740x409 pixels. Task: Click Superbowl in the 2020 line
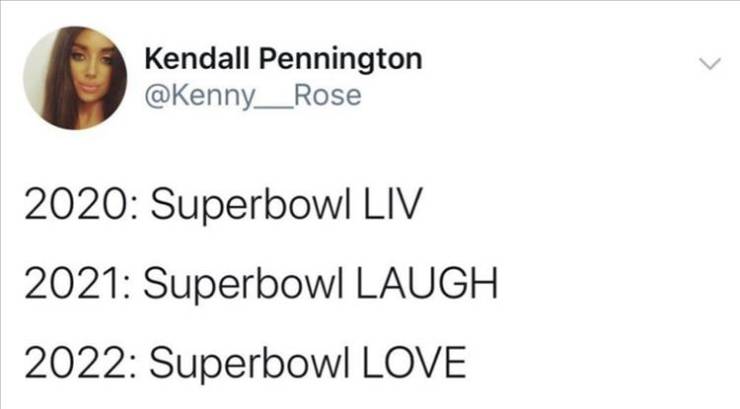point(251,206)
